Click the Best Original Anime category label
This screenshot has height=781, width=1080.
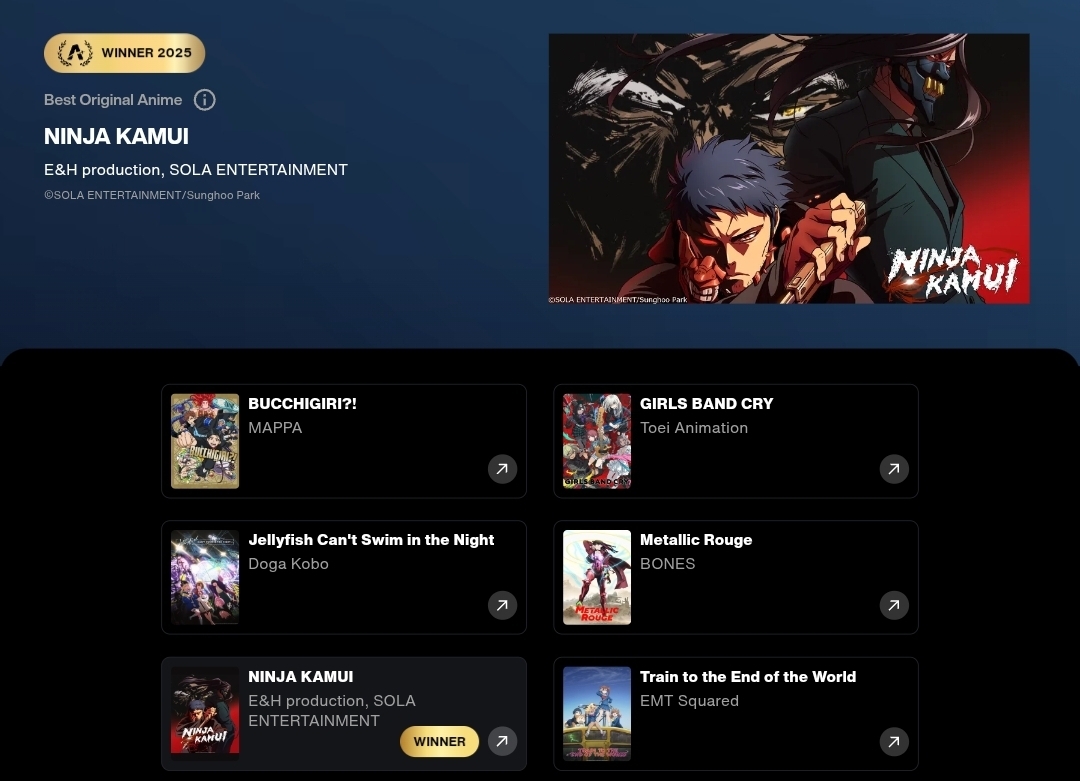coord(113,100)
